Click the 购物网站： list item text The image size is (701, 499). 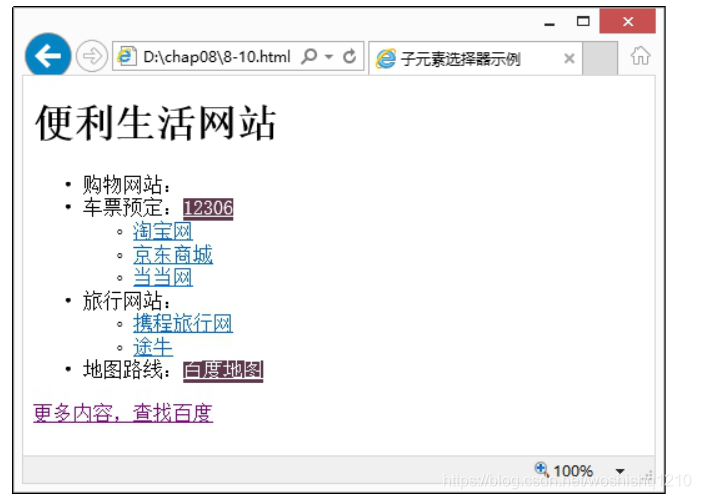(x=127, y=185)
